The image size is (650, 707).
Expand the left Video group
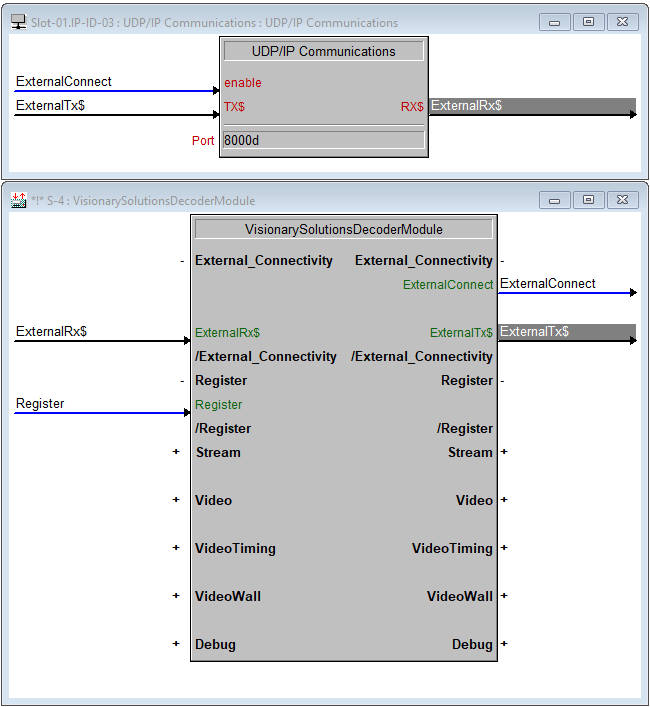pyautogui.click(x=176, y=500)
